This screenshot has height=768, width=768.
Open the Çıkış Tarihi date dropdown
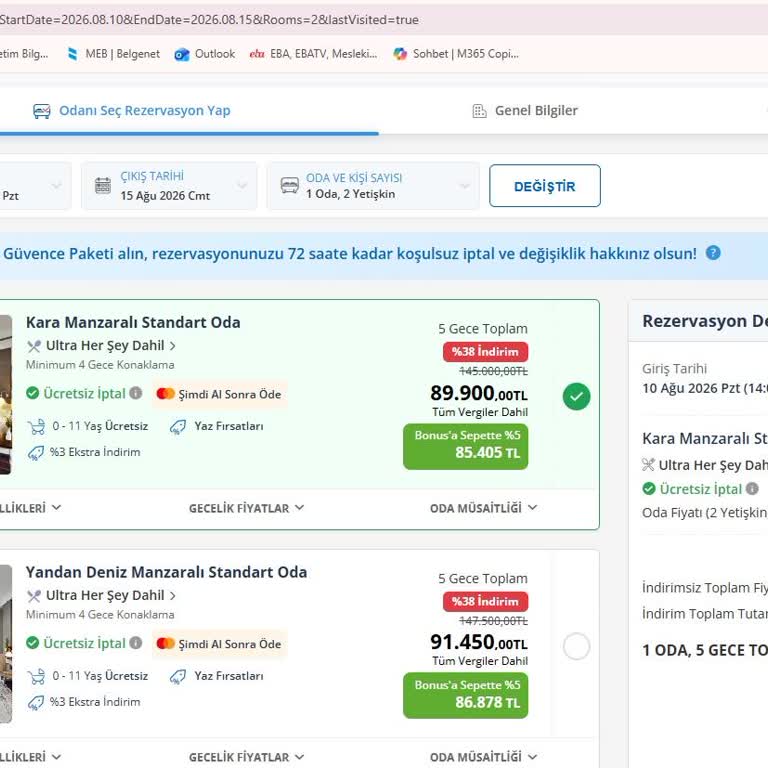point(169,186)
